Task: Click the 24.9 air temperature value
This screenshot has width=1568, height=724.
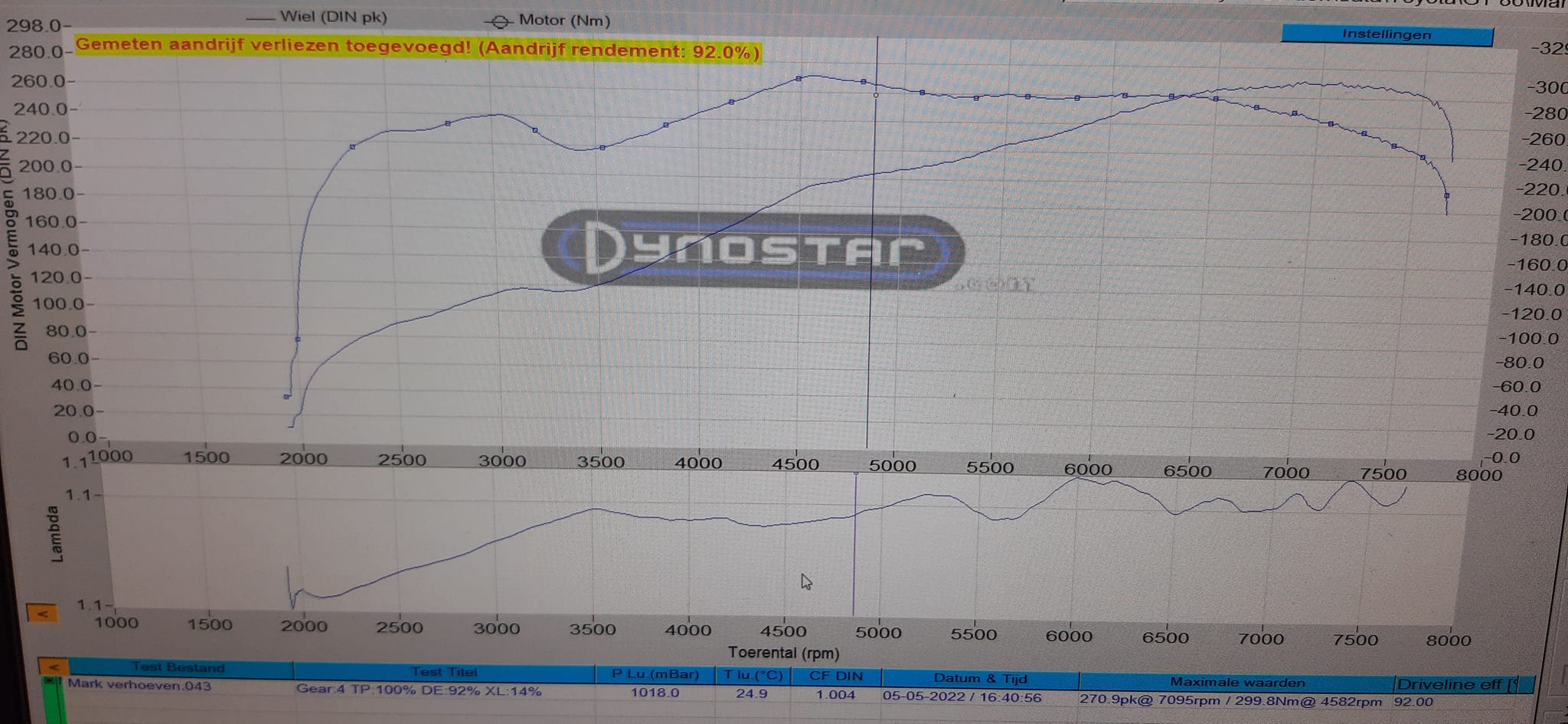Action: (x=752, y=693)
